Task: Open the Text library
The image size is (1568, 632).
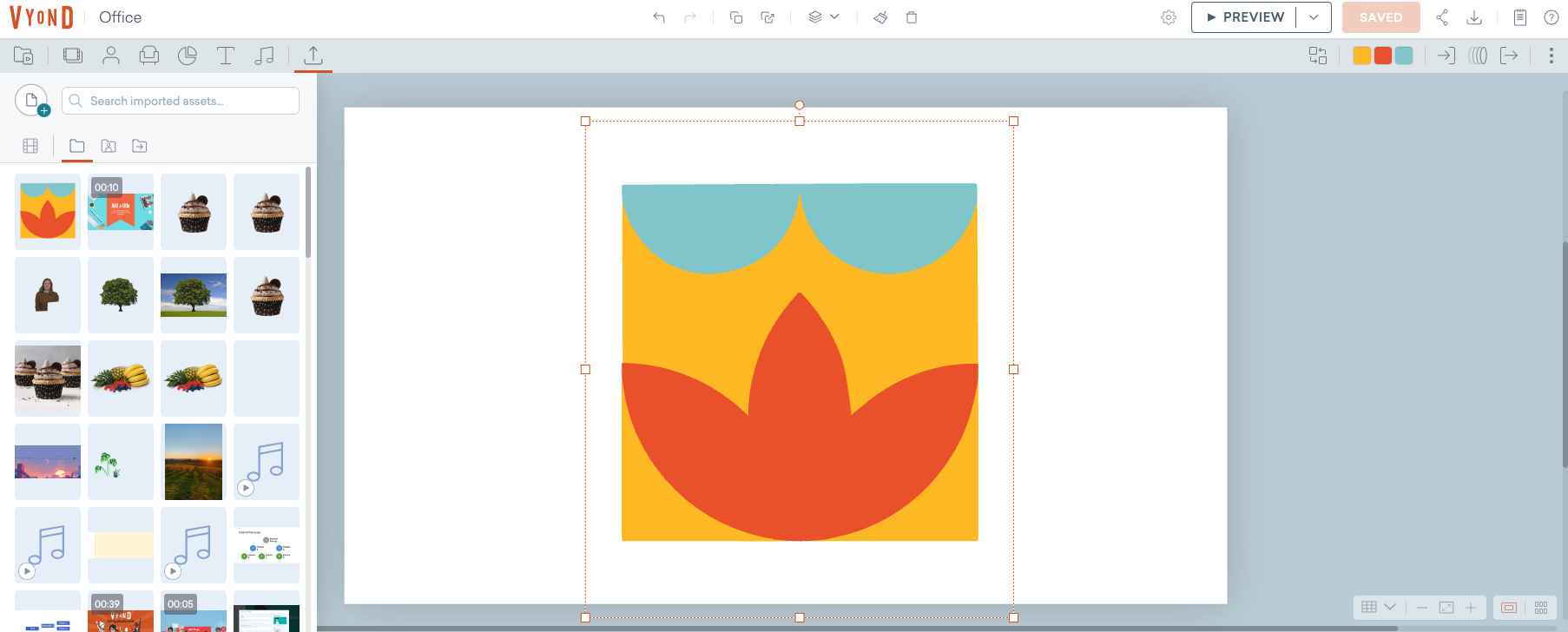Action: [226, 56]
